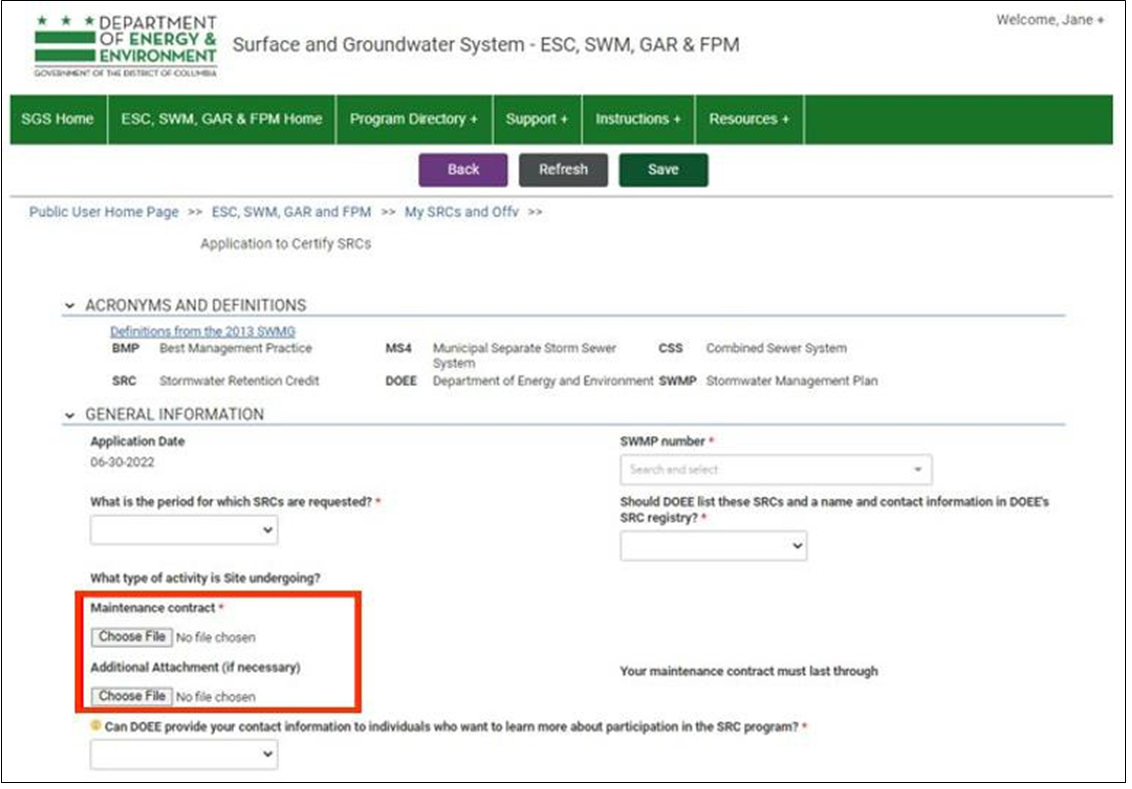Expand the Instructions menu
The height and width of the screenshot is (789, 1132).
(637, 119)
